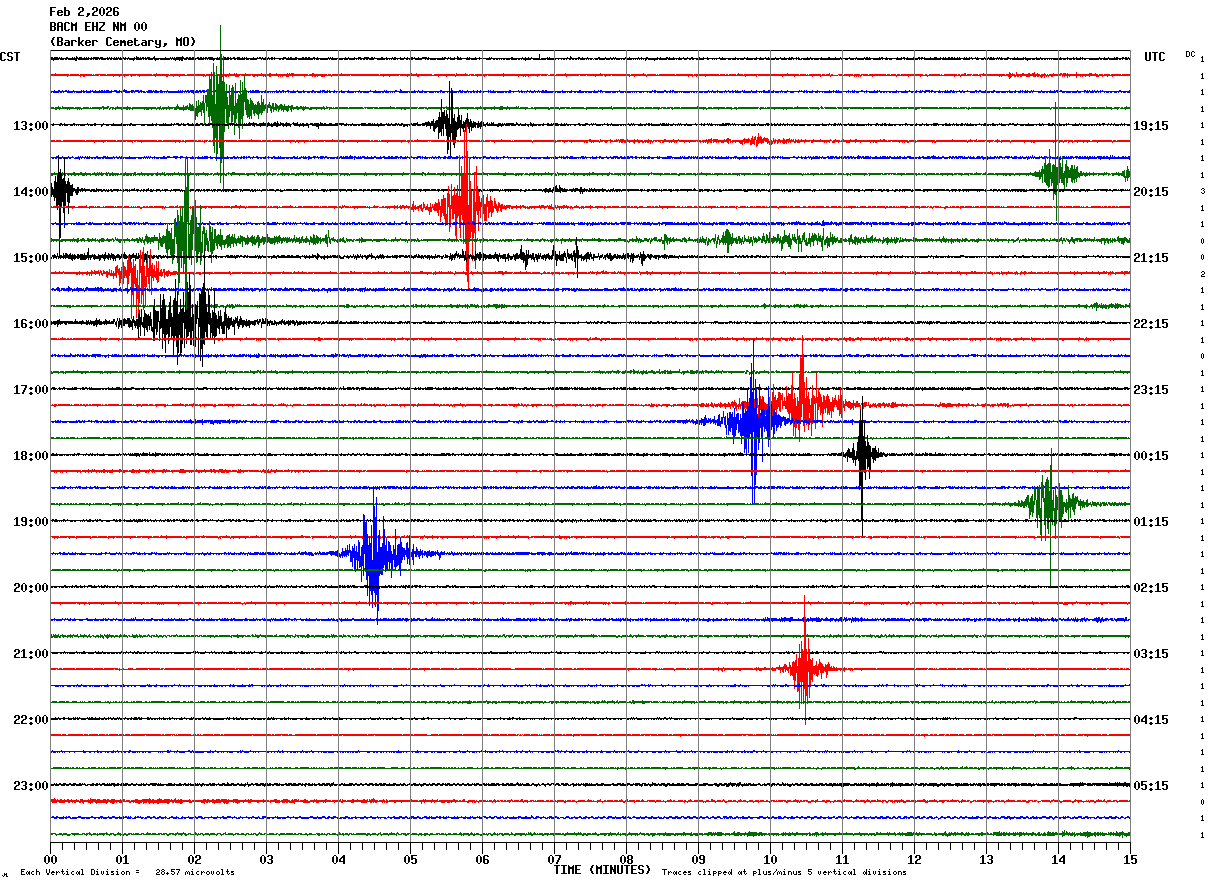
Task: Select the BACM EHZ NM 00 station label
Action: pyautogui.click(x=98, y=27)
